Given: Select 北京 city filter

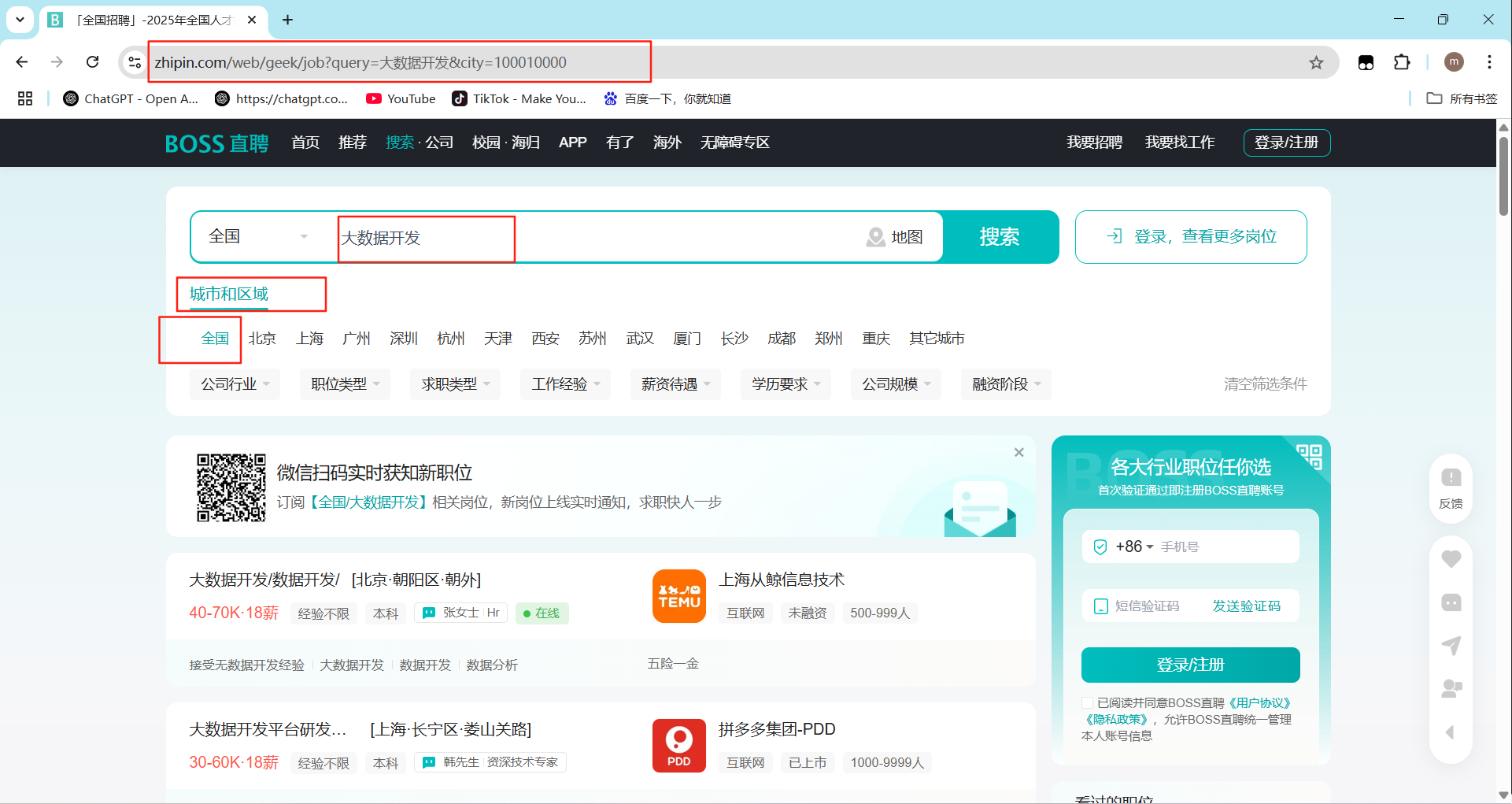Looking at the screenshot, I should [262, 339].
